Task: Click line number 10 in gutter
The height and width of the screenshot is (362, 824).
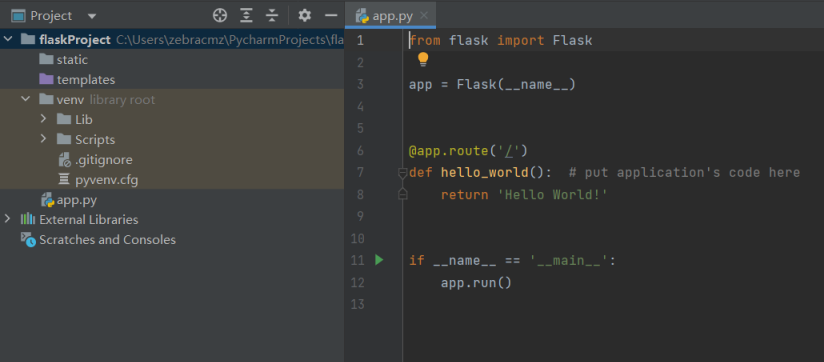Action: [357, 239]
